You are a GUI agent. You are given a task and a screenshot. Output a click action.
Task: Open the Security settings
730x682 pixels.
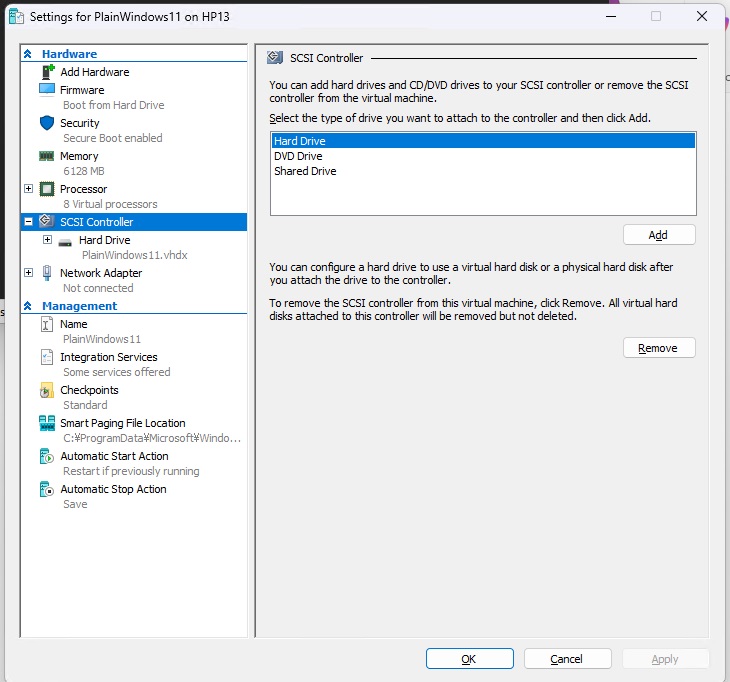(80, 123)
